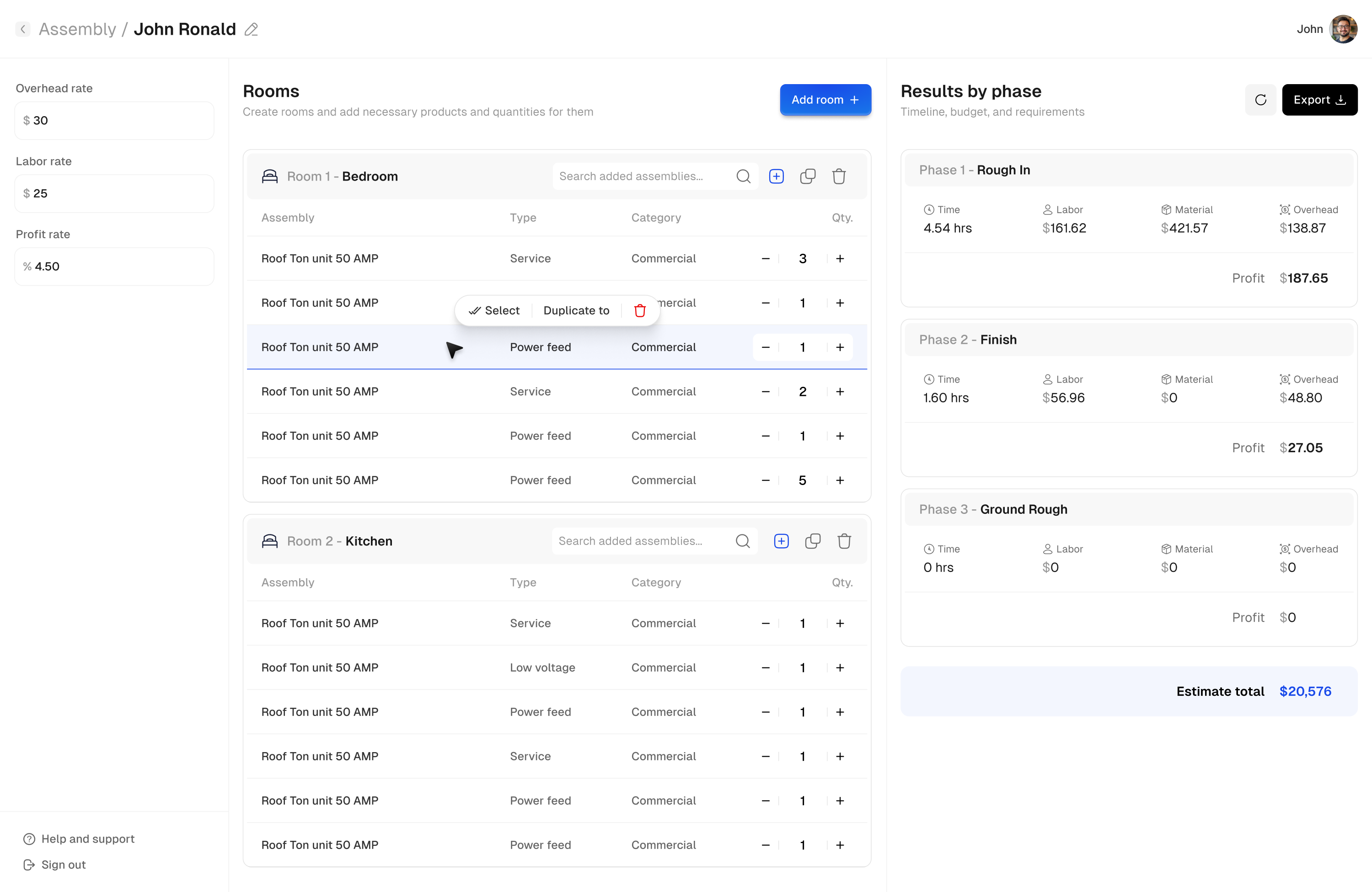
Task: Click the Overhead rate input field
Action: pos(114,120)
